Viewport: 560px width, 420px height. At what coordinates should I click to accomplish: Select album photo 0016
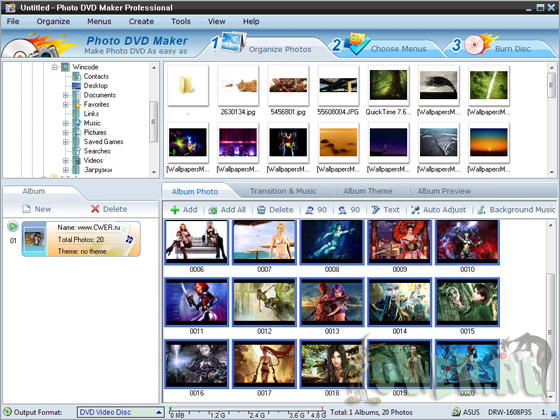pyautogui.click(x=196, y=364)
